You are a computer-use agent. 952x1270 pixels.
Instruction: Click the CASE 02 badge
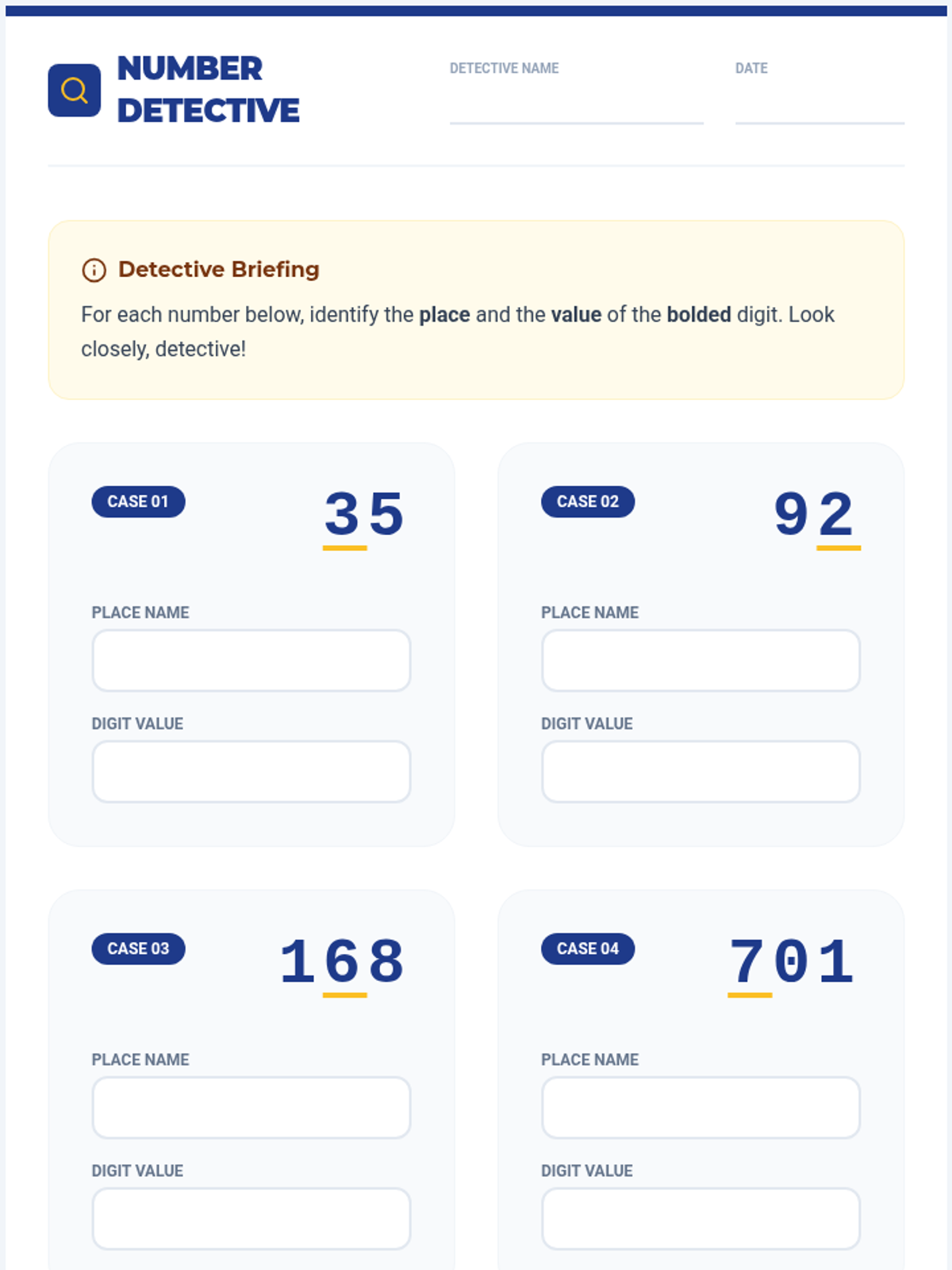[x=588, y=502]
